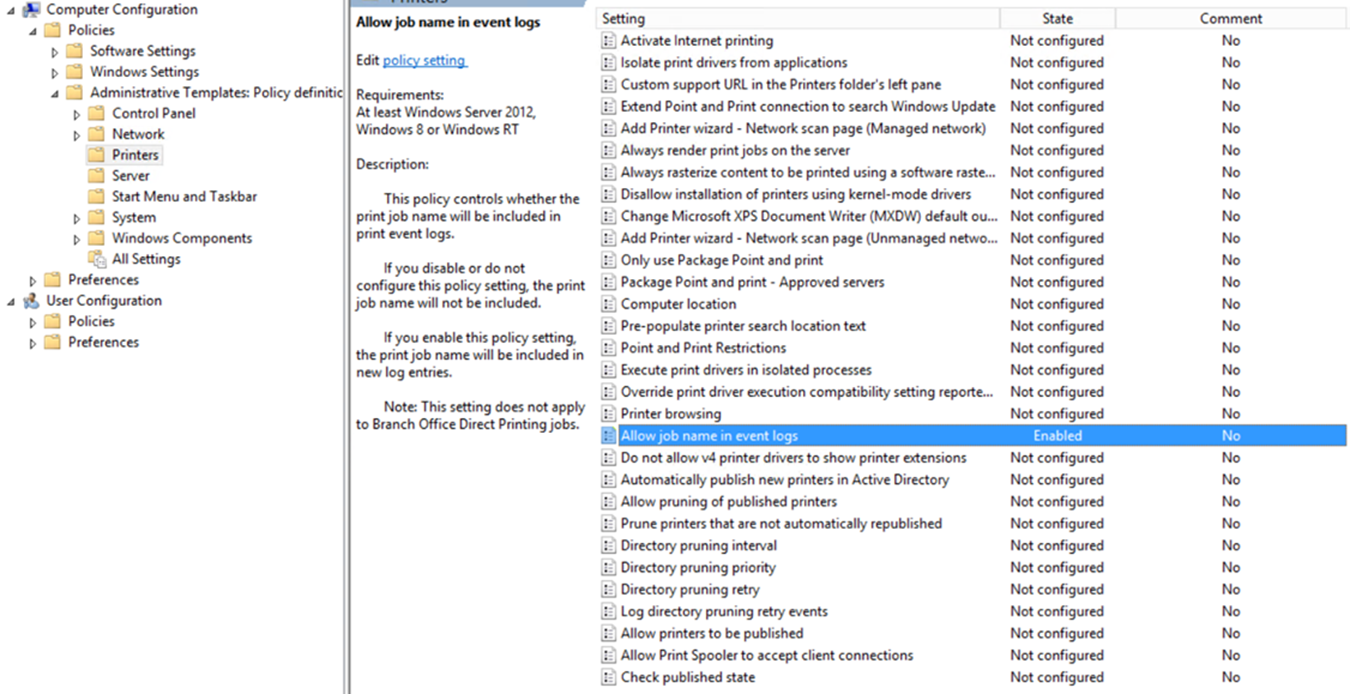
Task: Select Automatically publish new printers in Active Directory
Action: [x=784, y=480]
